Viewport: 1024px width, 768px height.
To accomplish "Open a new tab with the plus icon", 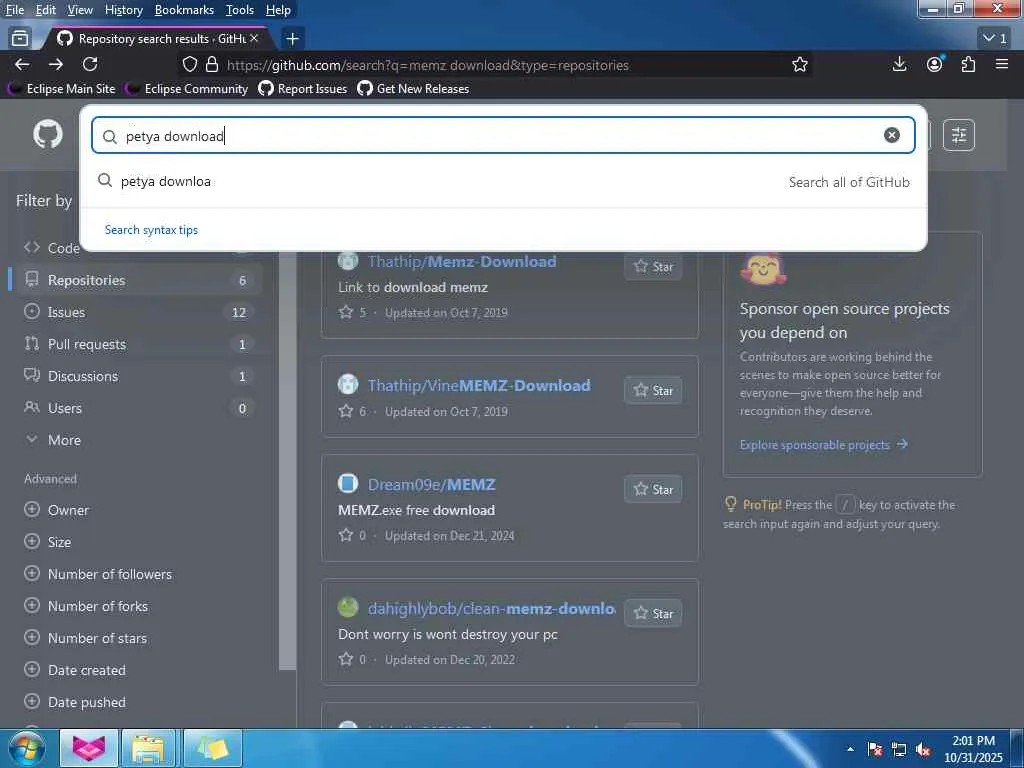I will [292, 39].
